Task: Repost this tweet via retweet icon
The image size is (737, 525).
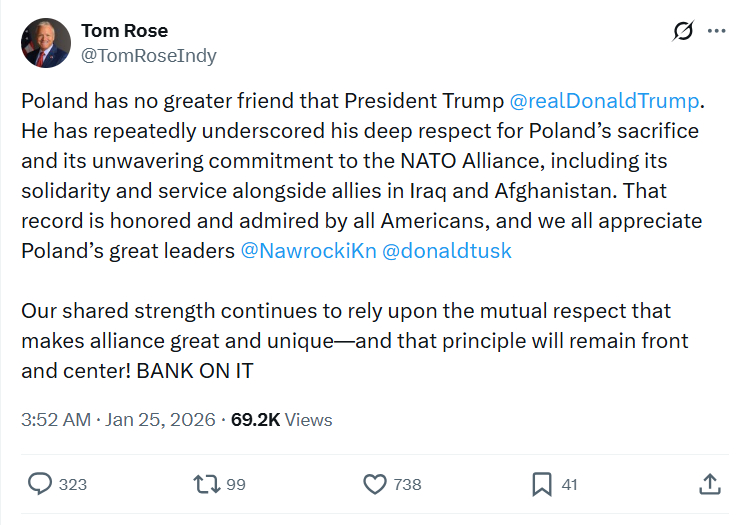Action: pyautogui.click(x=206, y=484)
